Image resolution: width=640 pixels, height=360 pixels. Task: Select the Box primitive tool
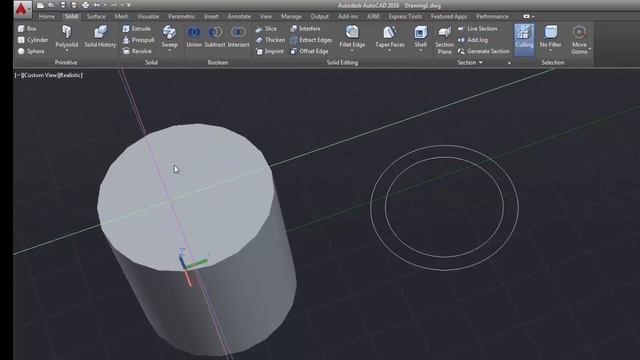[27, 29]
